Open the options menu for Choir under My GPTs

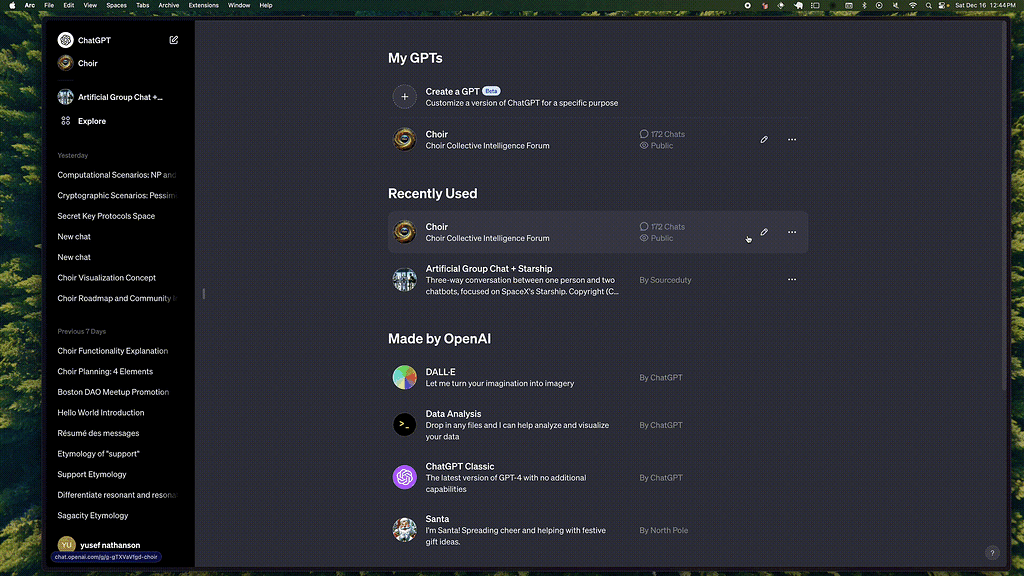pos(791,139)
